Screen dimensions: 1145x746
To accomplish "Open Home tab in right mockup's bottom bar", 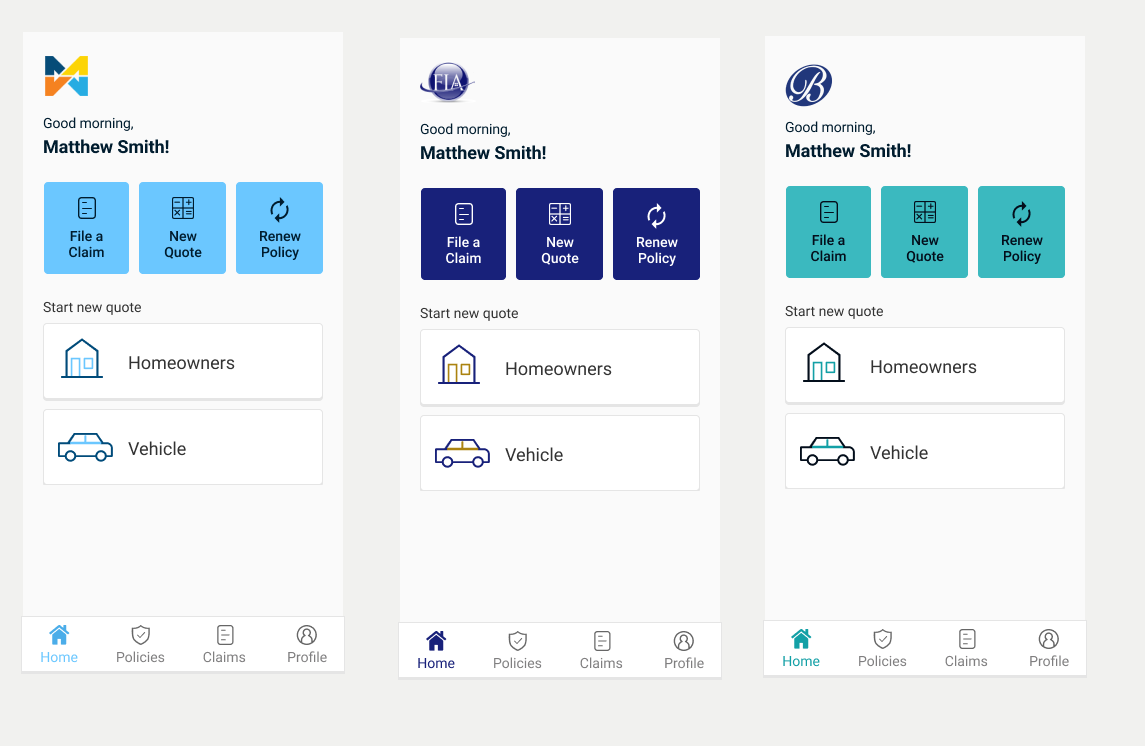I will click(x=801, y=648).
